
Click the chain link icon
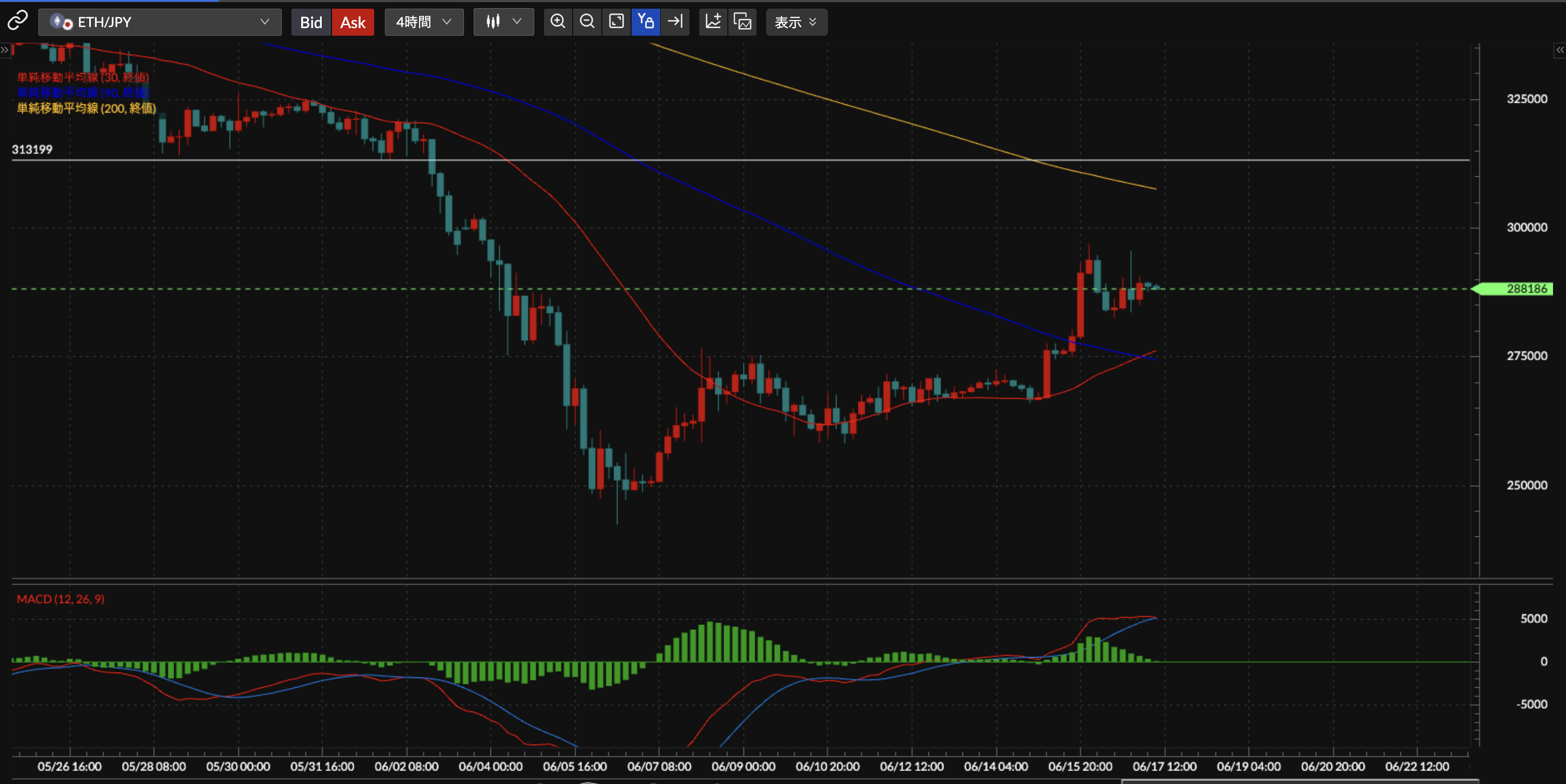click(x=17, y=21)
